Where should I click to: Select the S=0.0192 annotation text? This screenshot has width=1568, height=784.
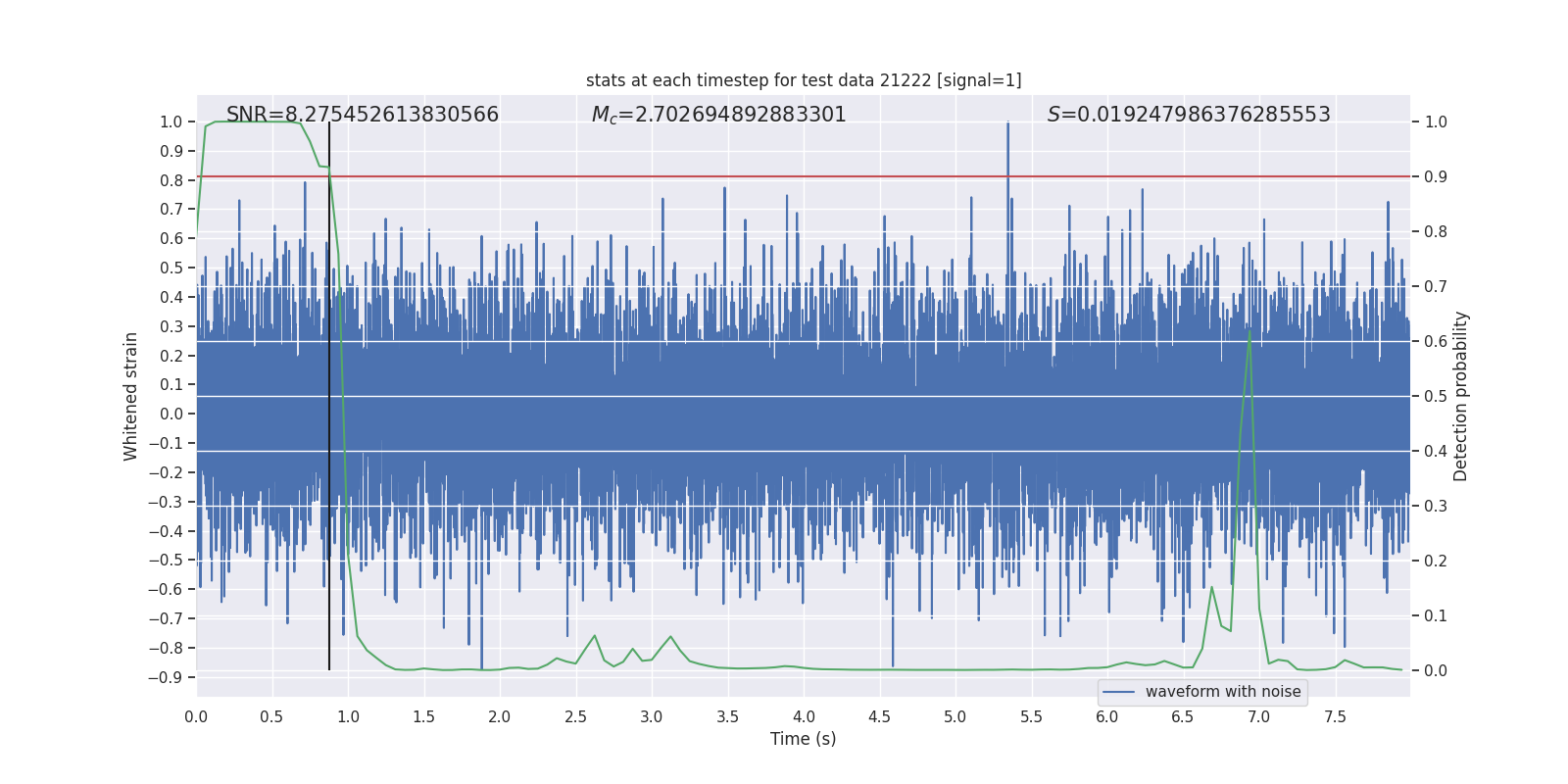click(1188, 115)
